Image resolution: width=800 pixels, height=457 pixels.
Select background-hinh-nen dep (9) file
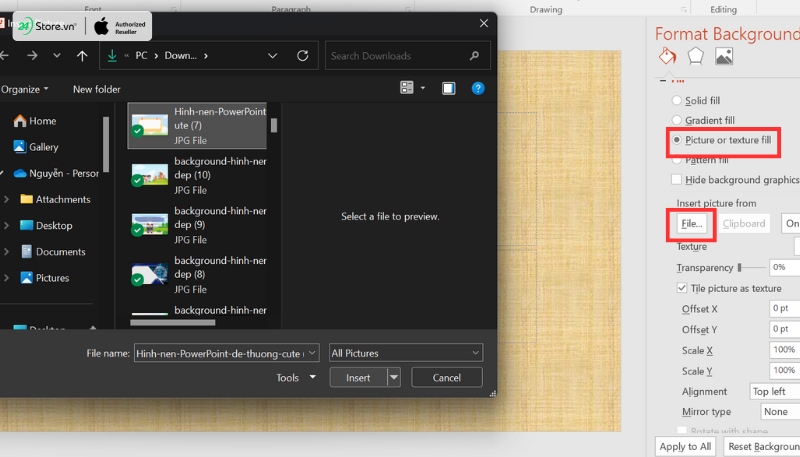[x=197, y=225]
